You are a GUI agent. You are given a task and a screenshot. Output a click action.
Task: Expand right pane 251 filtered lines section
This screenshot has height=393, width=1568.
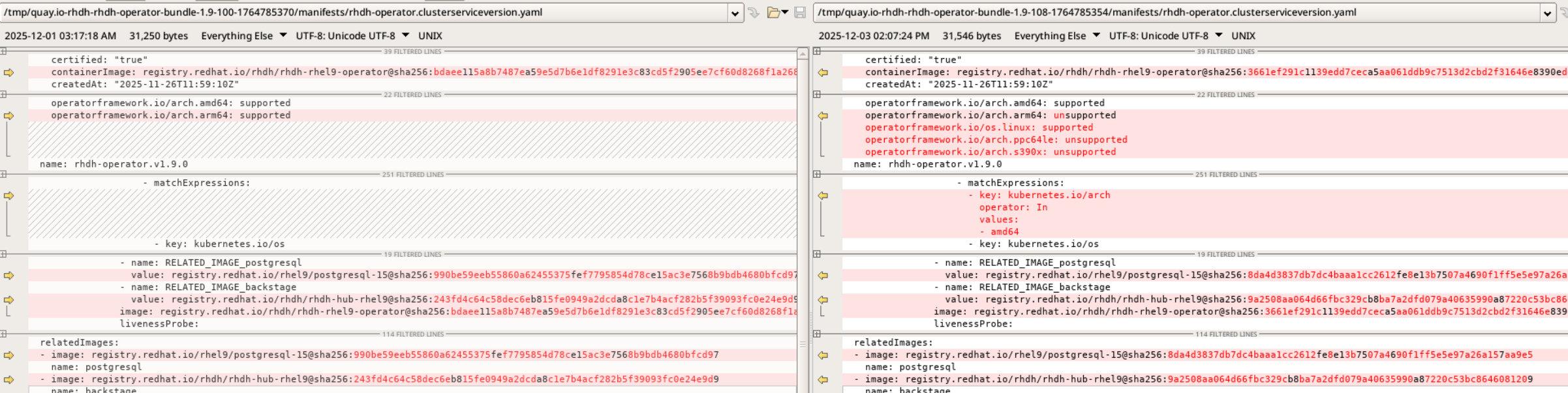[817, 175]
